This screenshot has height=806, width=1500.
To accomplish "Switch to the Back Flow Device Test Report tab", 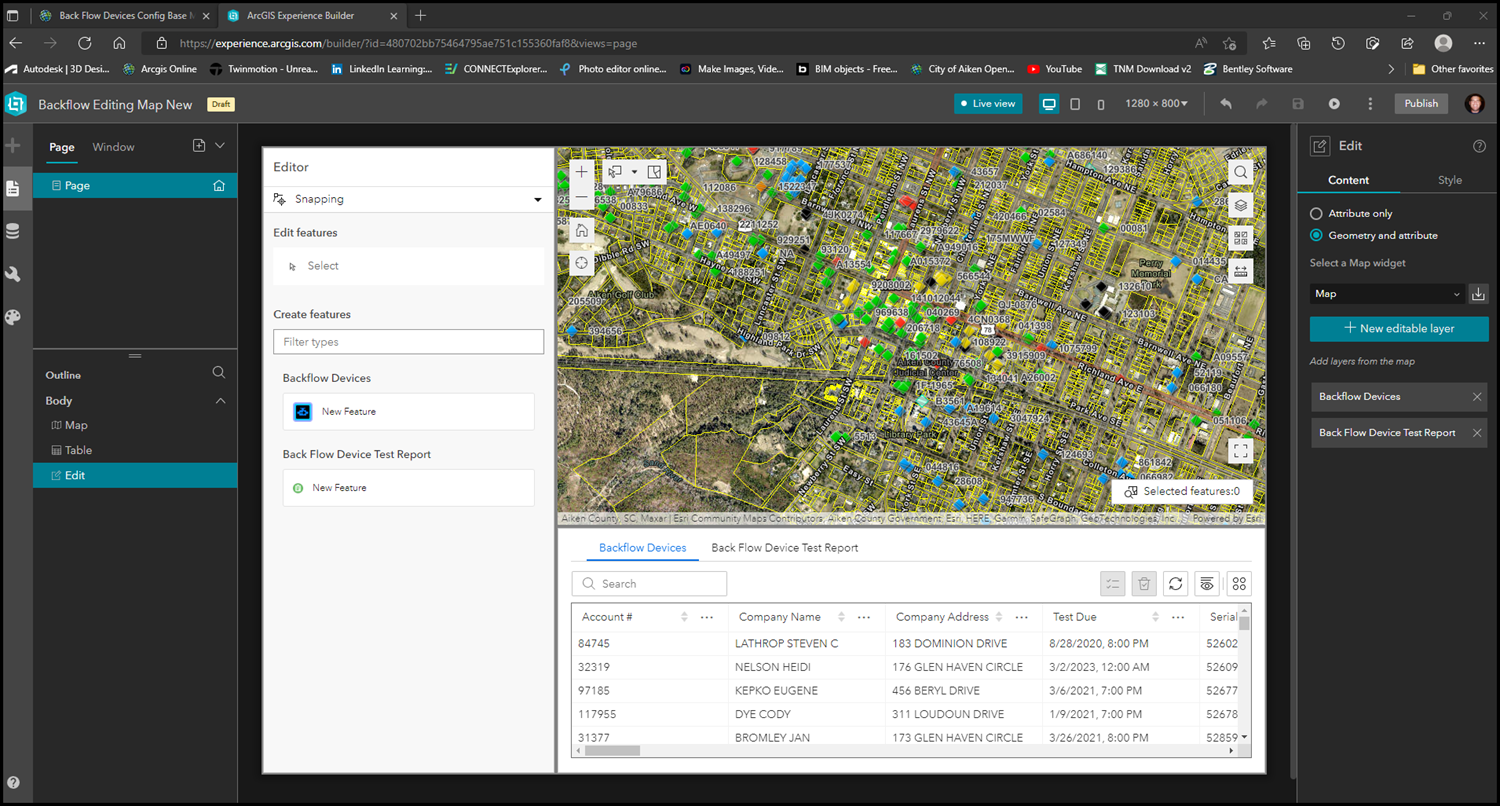I will click(x=784, y=547).
